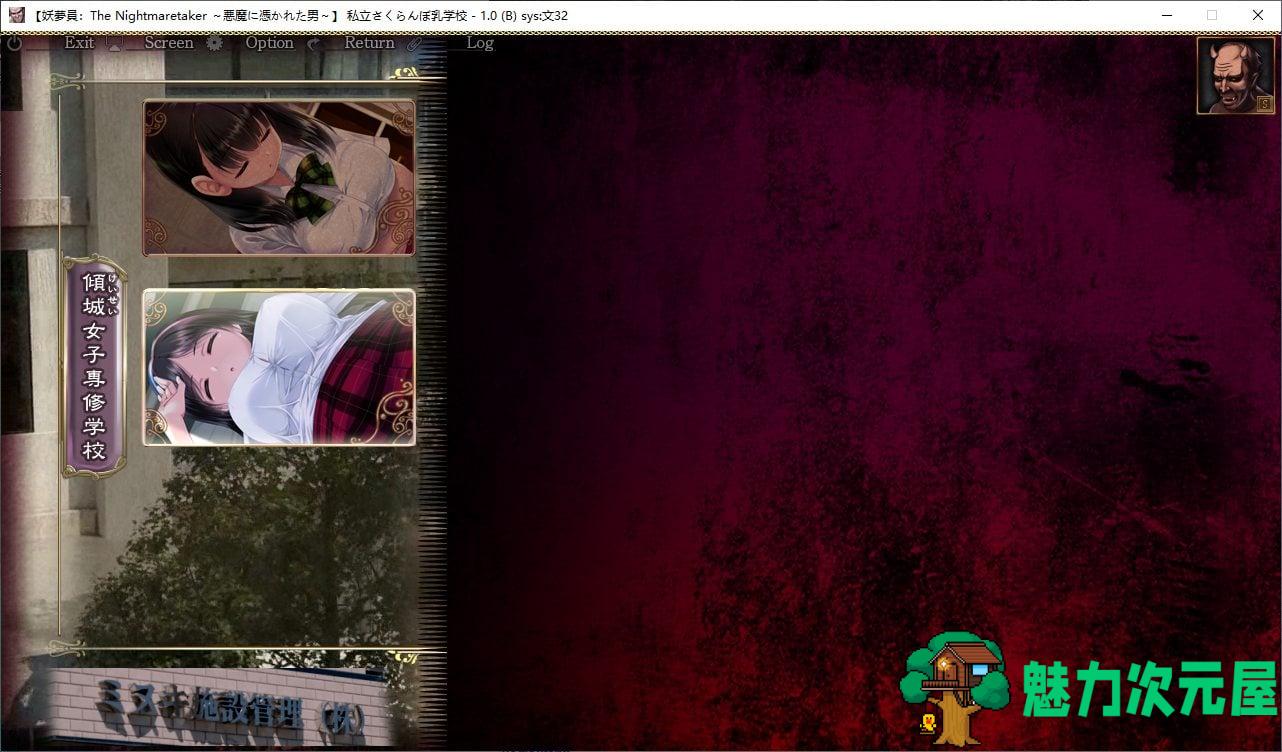This screenshot has height=752, width=1282.
Task: Maximize the game window
Action: click(1212, 15)
